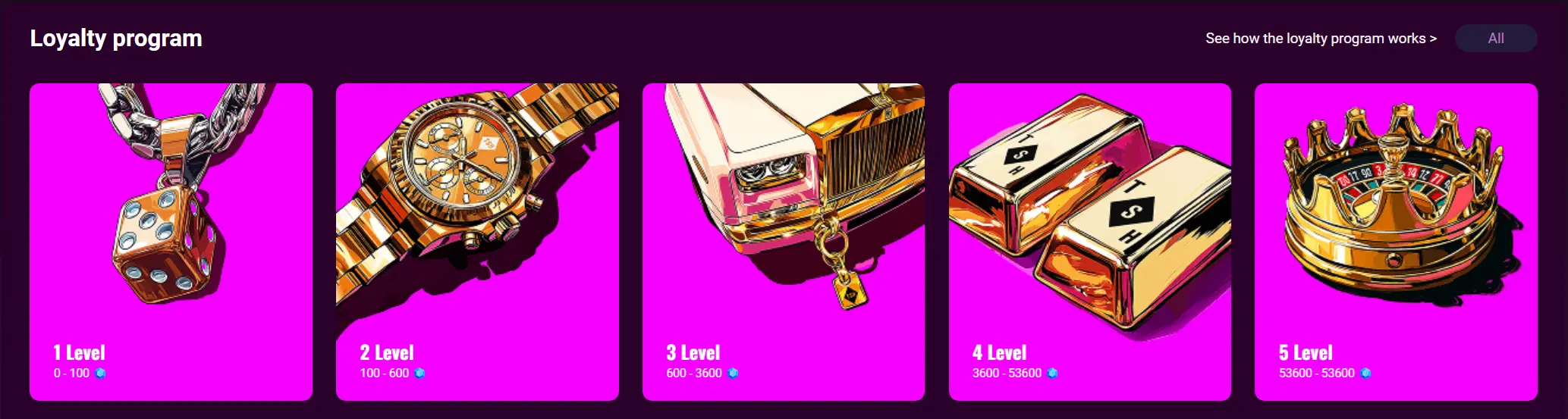This screenshot has height=419, width=1568.
Task: Select the 5 Level title
Action: point(1306,352)
